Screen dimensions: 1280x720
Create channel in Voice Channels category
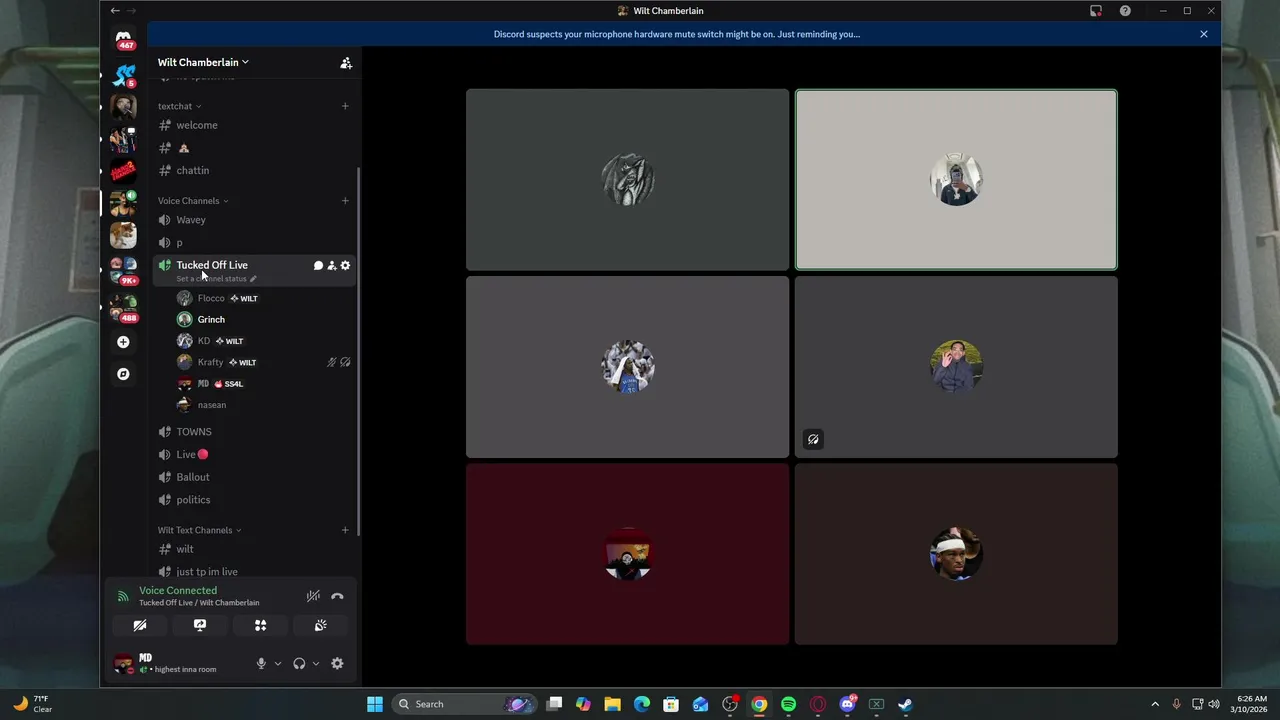click(345, 201)
